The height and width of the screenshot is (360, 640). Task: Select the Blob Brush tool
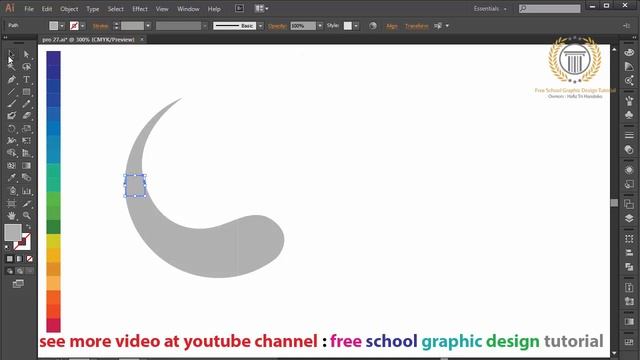coord(11,116)
